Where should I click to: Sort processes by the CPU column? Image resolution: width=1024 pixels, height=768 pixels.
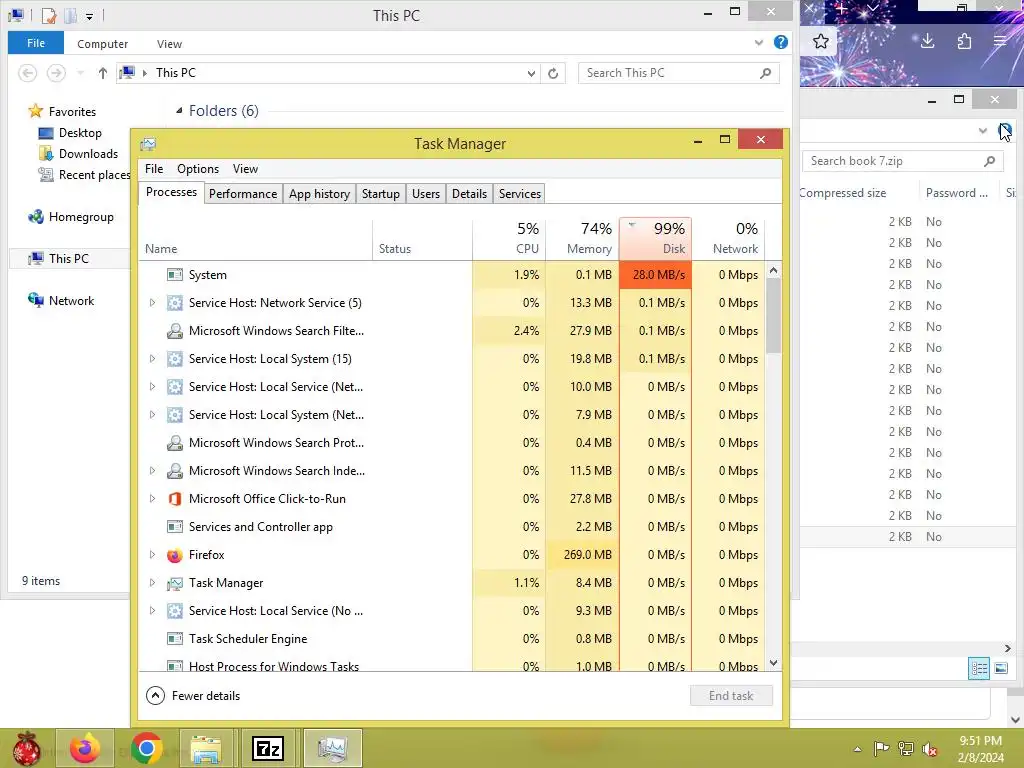[509, 239]
